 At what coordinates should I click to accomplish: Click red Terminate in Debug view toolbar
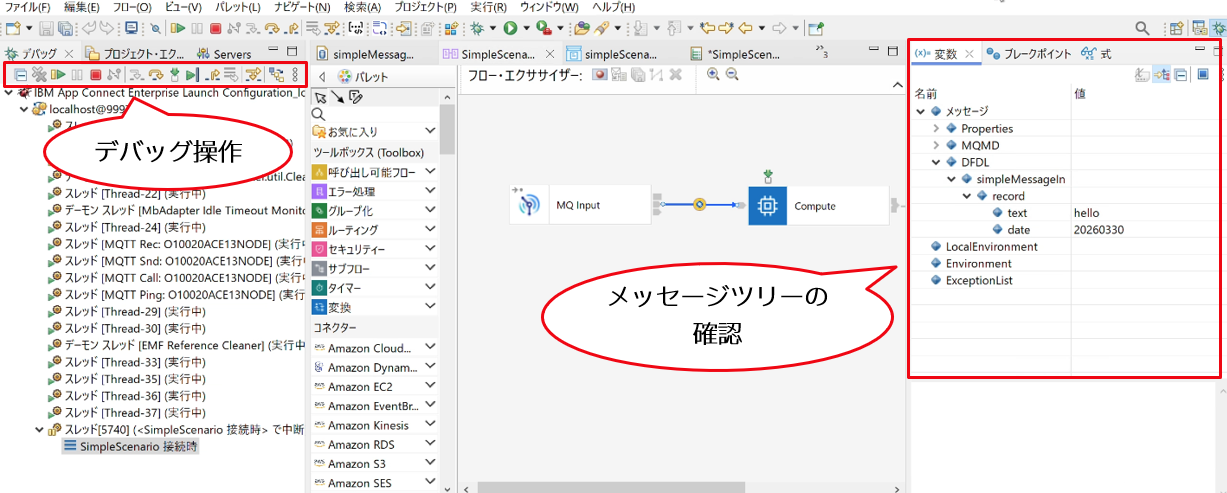pos(95,74)
